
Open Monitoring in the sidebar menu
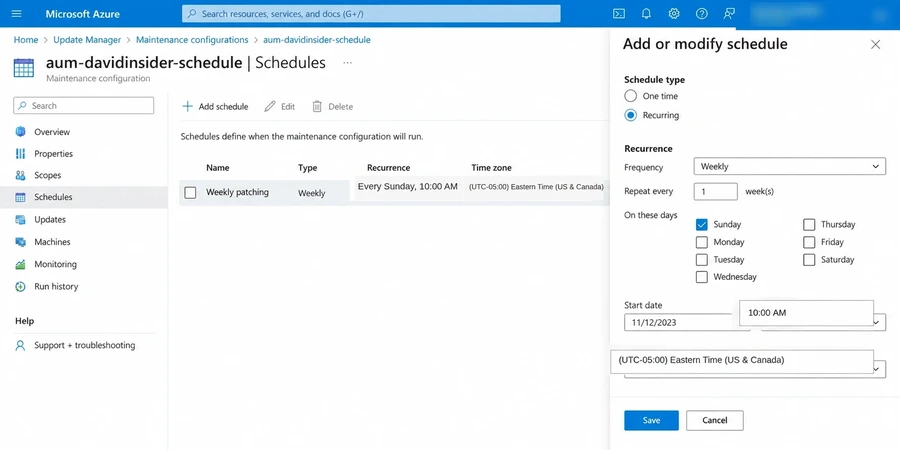(x=55, y=264)
